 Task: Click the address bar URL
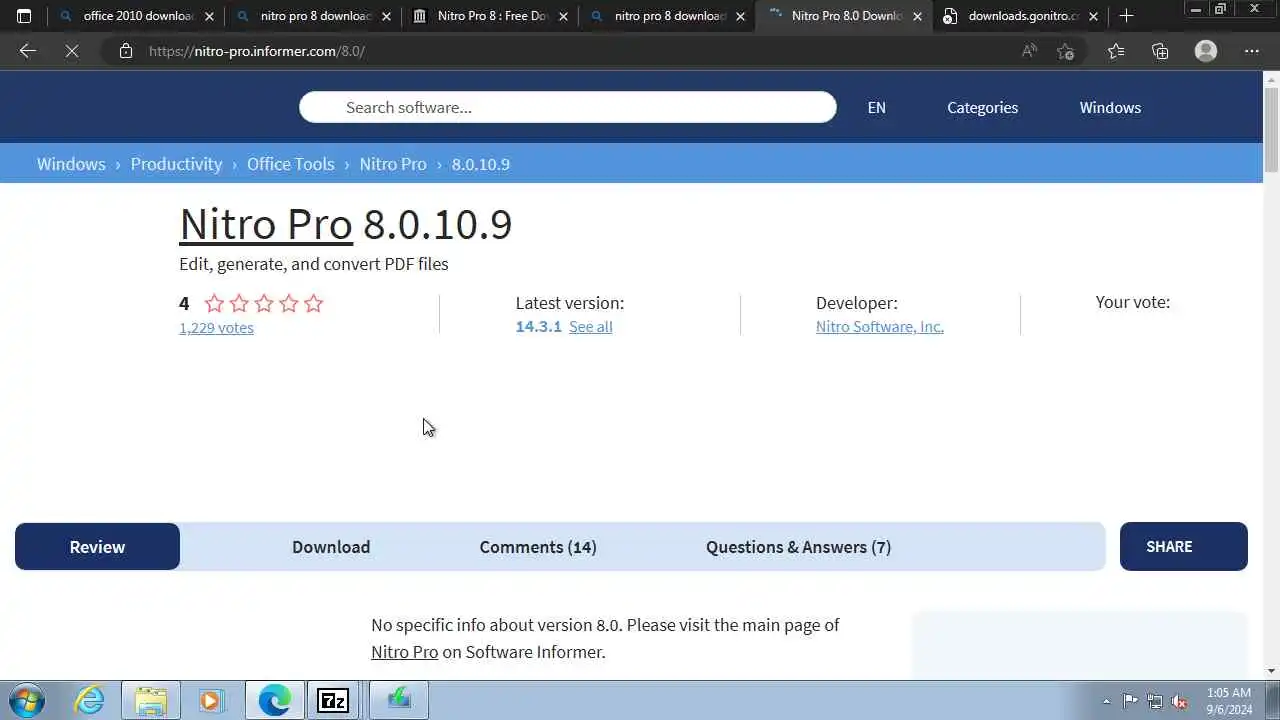(x=257, y=51)
